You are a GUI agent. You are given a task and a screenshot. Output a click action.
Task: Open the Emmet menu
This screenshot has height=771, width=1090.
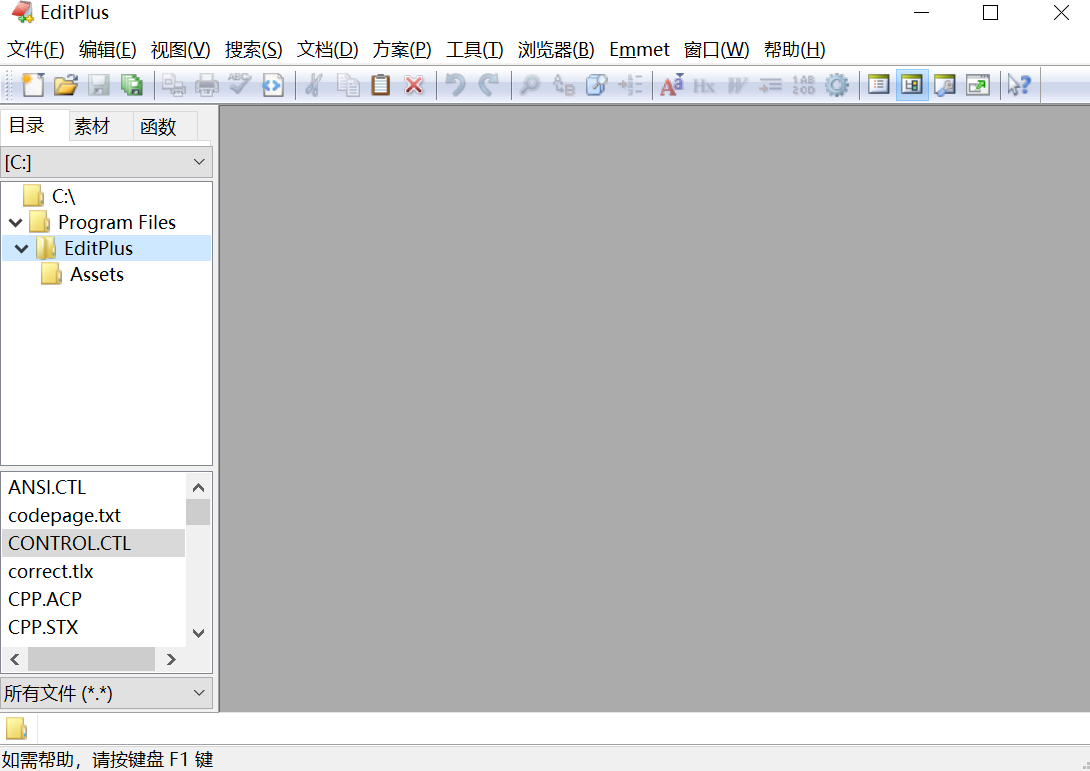[x=640, y=49]
